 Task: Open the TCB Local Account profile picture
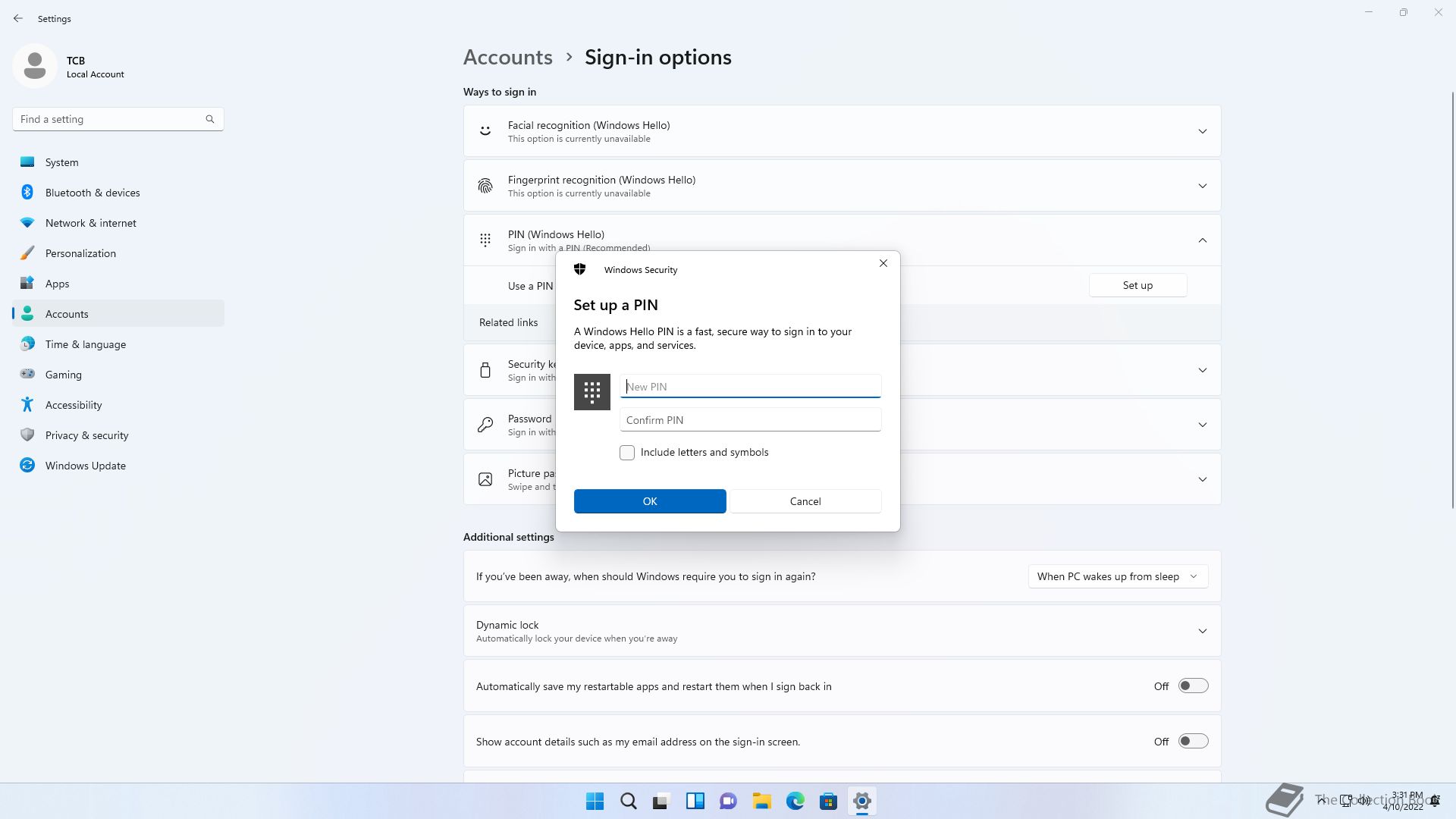pos(35,66)
